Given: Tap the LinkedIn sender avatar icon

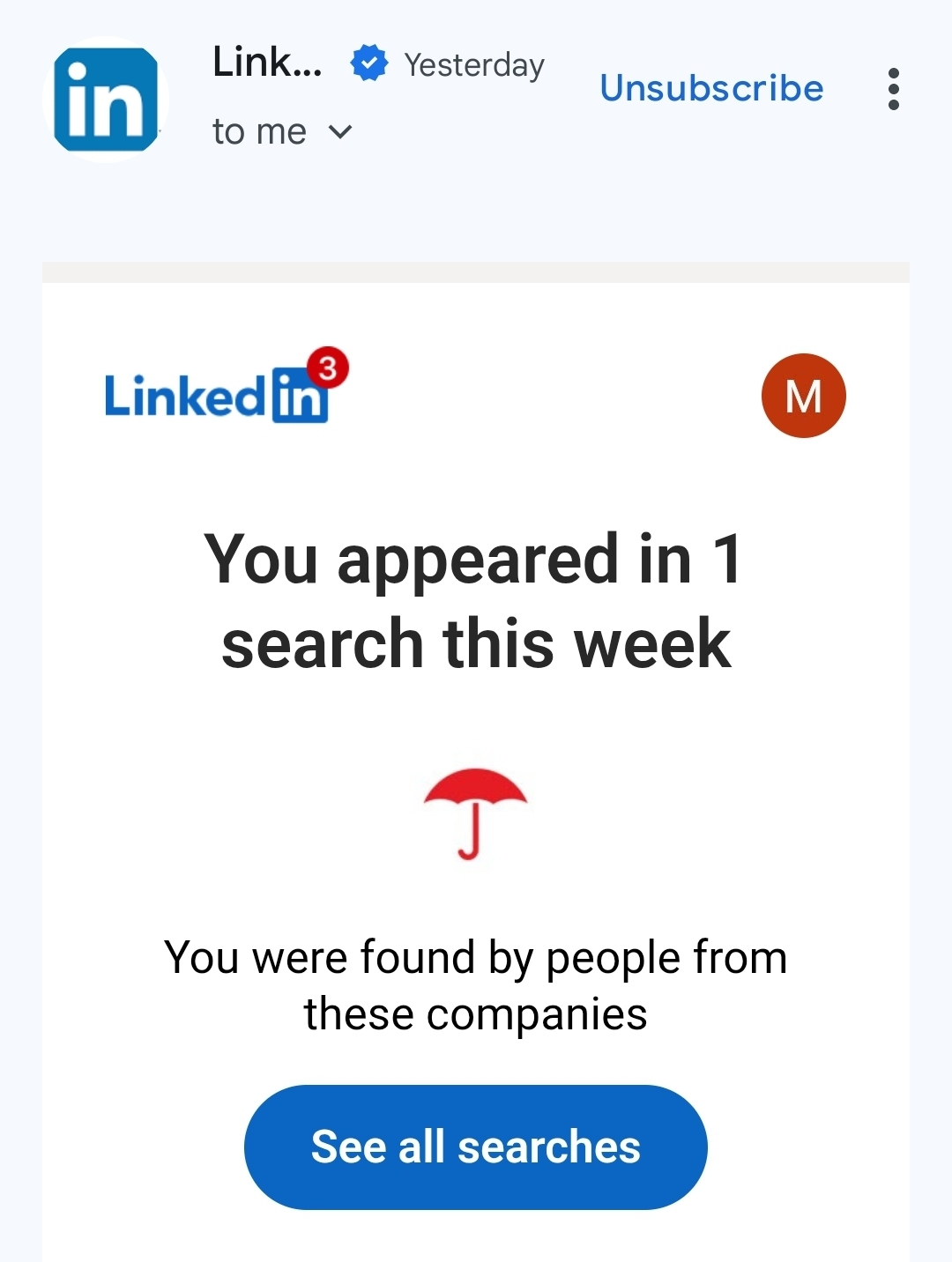Looking at the screenshot, I should coord(106,100).
